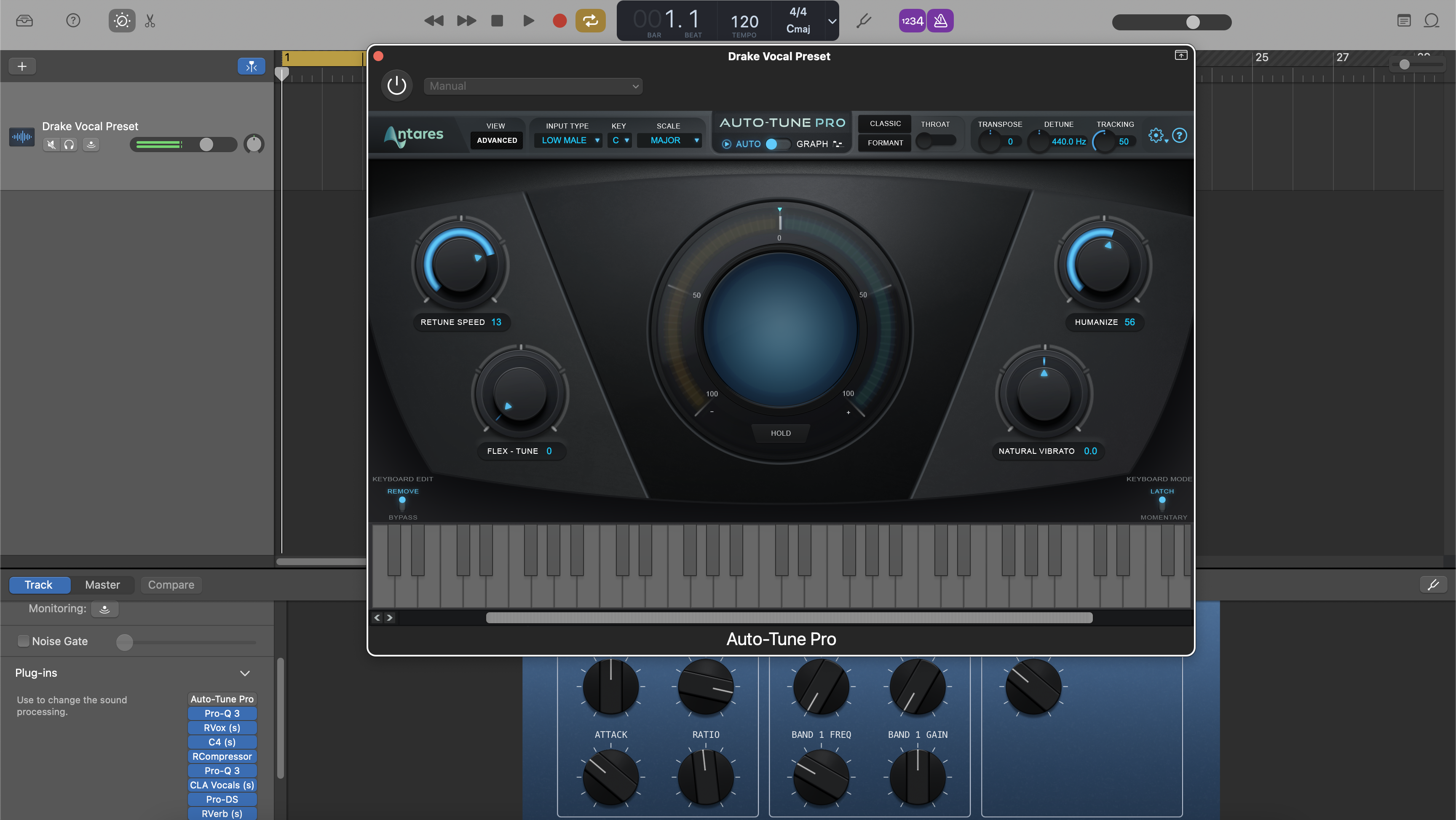Open the Smart Controls tuning icon in toolbar
The image size is (1456, 820).
click(x=121, y=21)
